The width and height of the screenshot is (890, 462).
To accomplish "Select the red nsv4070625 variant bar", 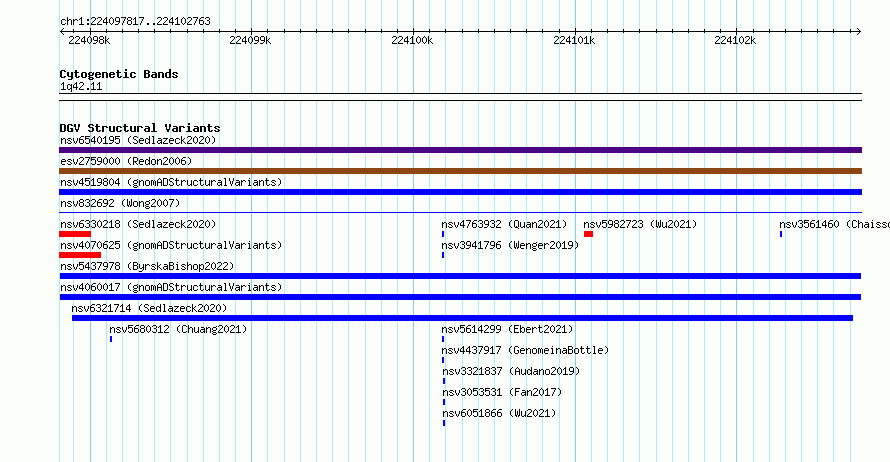I will pos(80,255).
